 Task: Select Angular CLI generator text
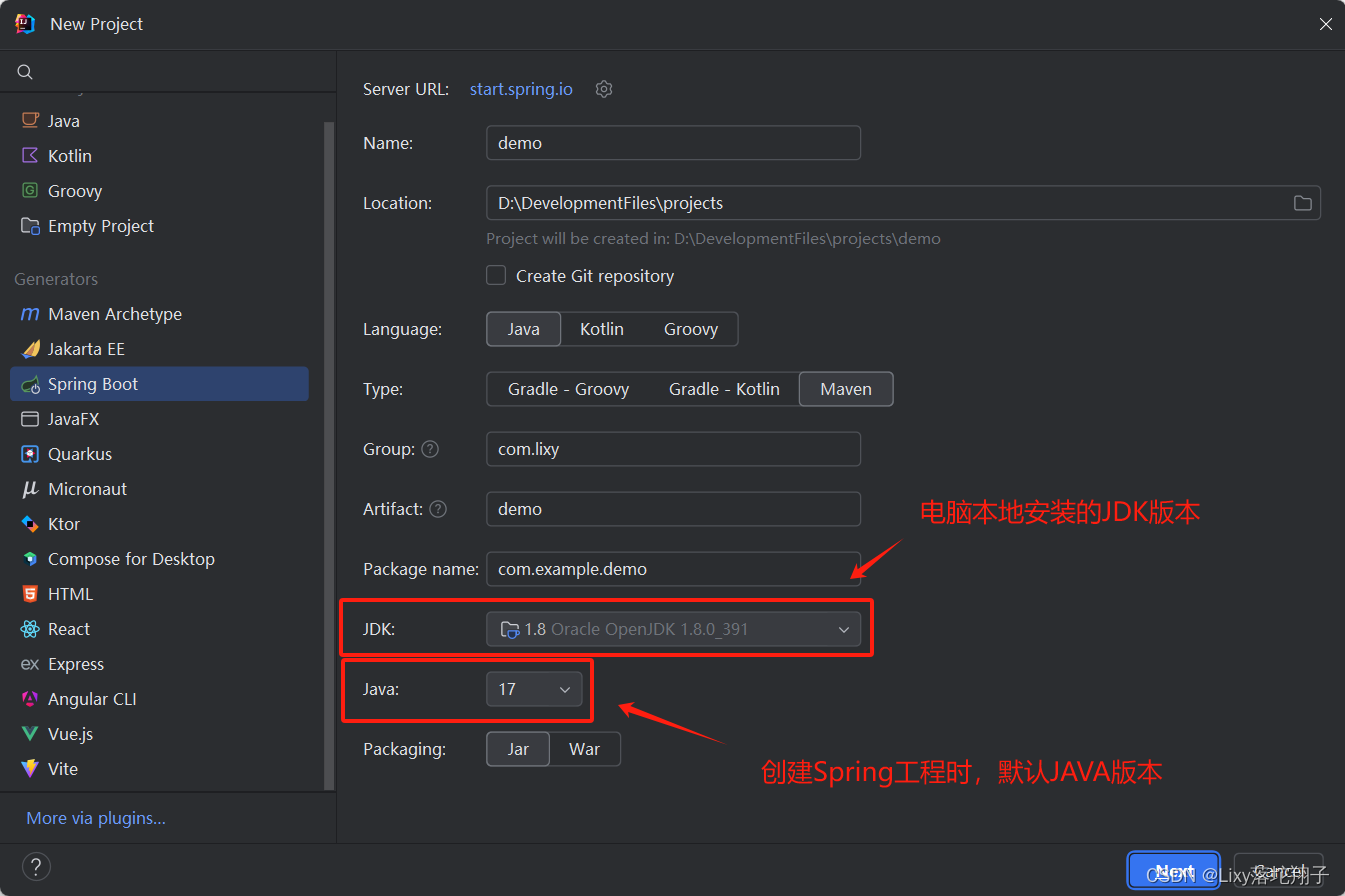92,699
